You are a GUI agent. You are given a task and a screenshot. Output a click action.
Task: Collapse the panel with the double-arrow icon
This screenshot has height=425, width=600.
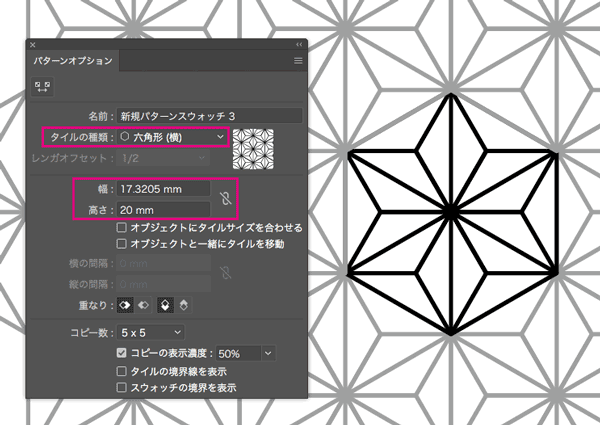point(299,45)
